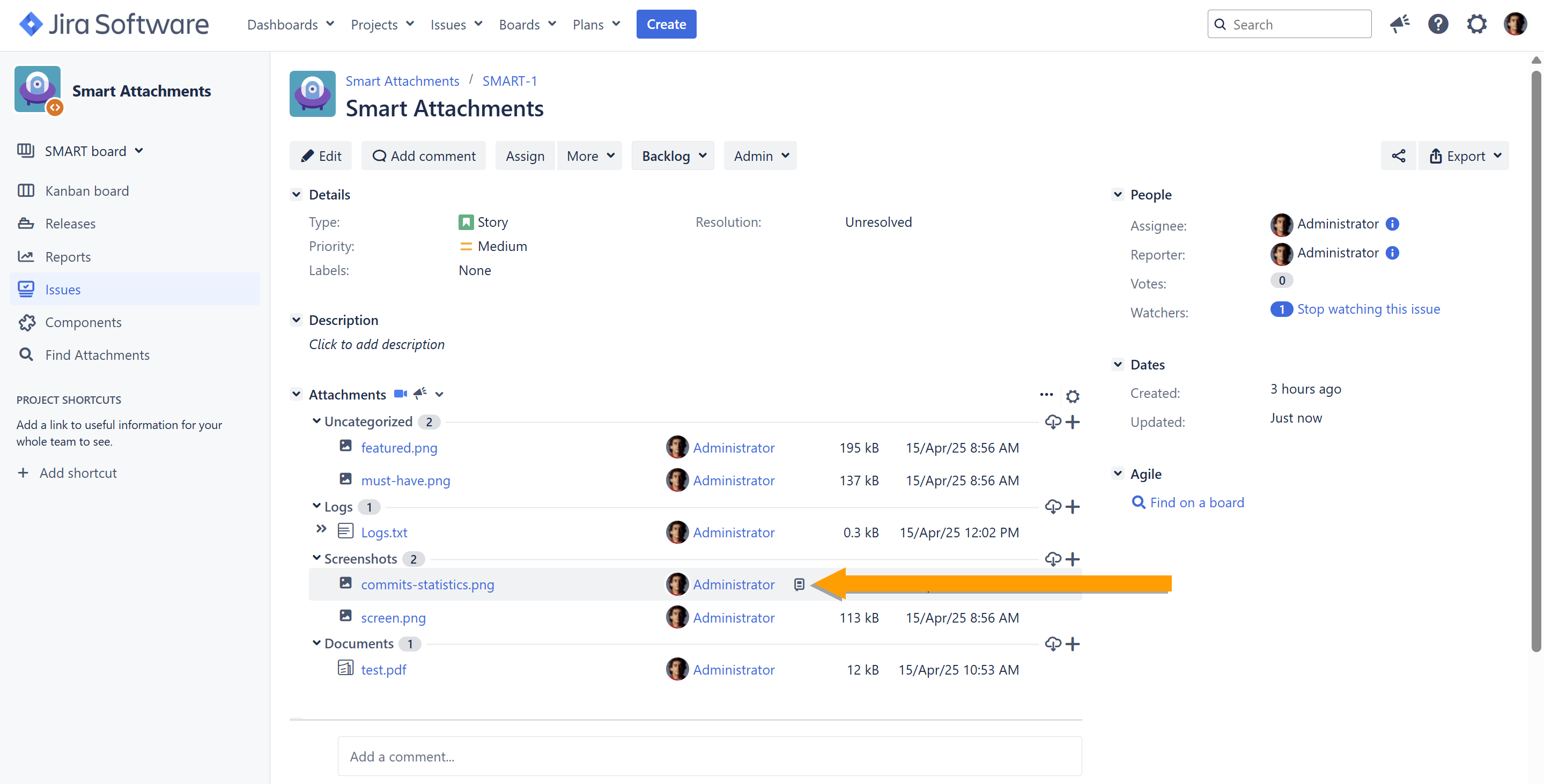
Task: Click the video camera icon next to Attachments
Action: tap(401, 394)
